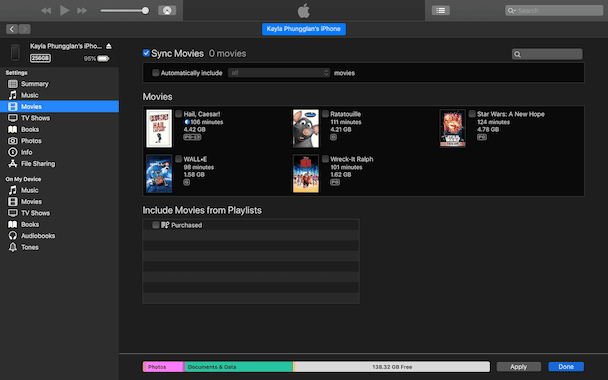This screenshot has height=380, width=608.
Task: Check the WALL•E movie checkbox
Action: click(x=178, y=159)
